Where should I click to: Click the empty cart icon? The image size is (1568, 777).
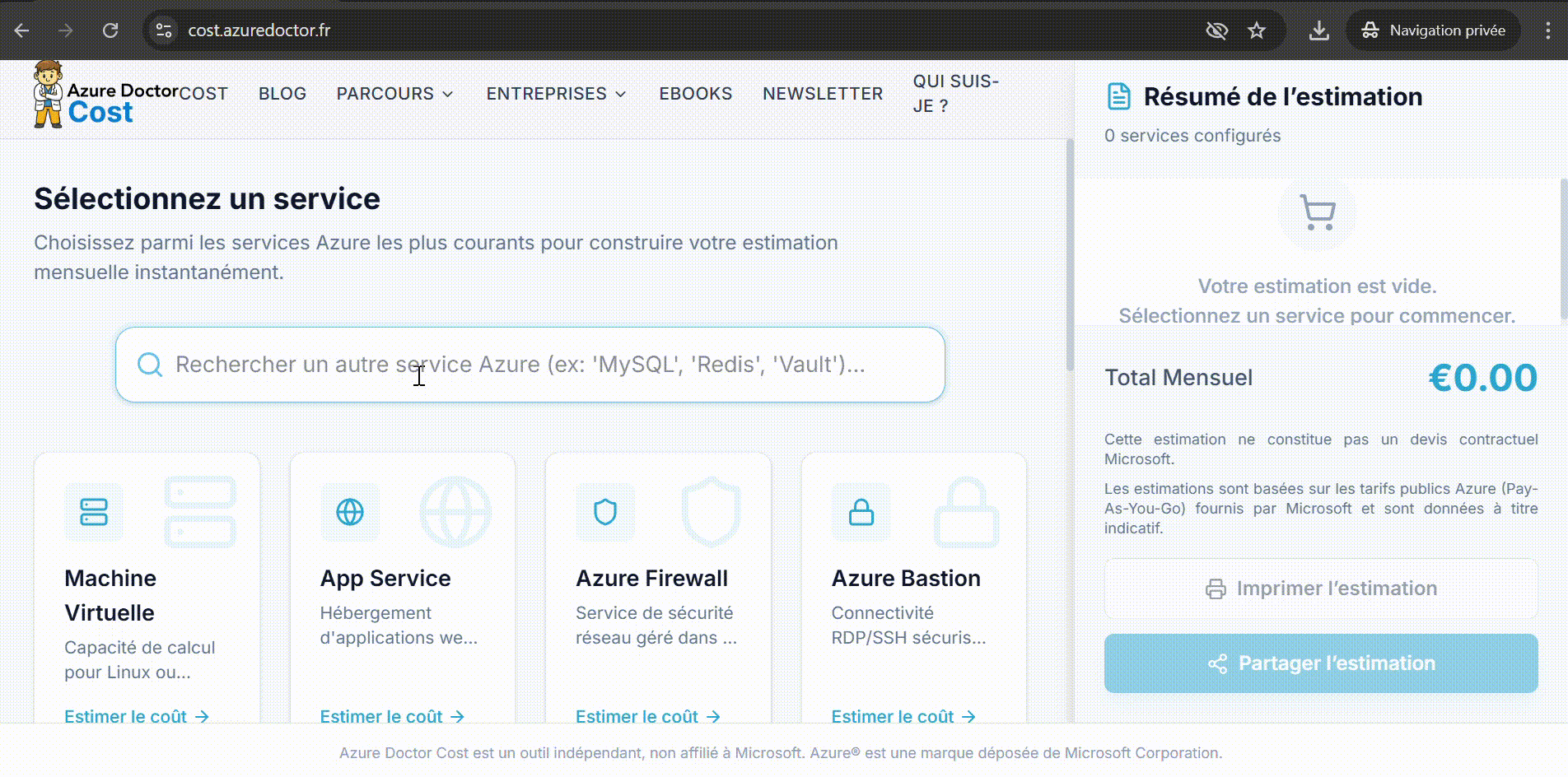(x=1318, y=212)
